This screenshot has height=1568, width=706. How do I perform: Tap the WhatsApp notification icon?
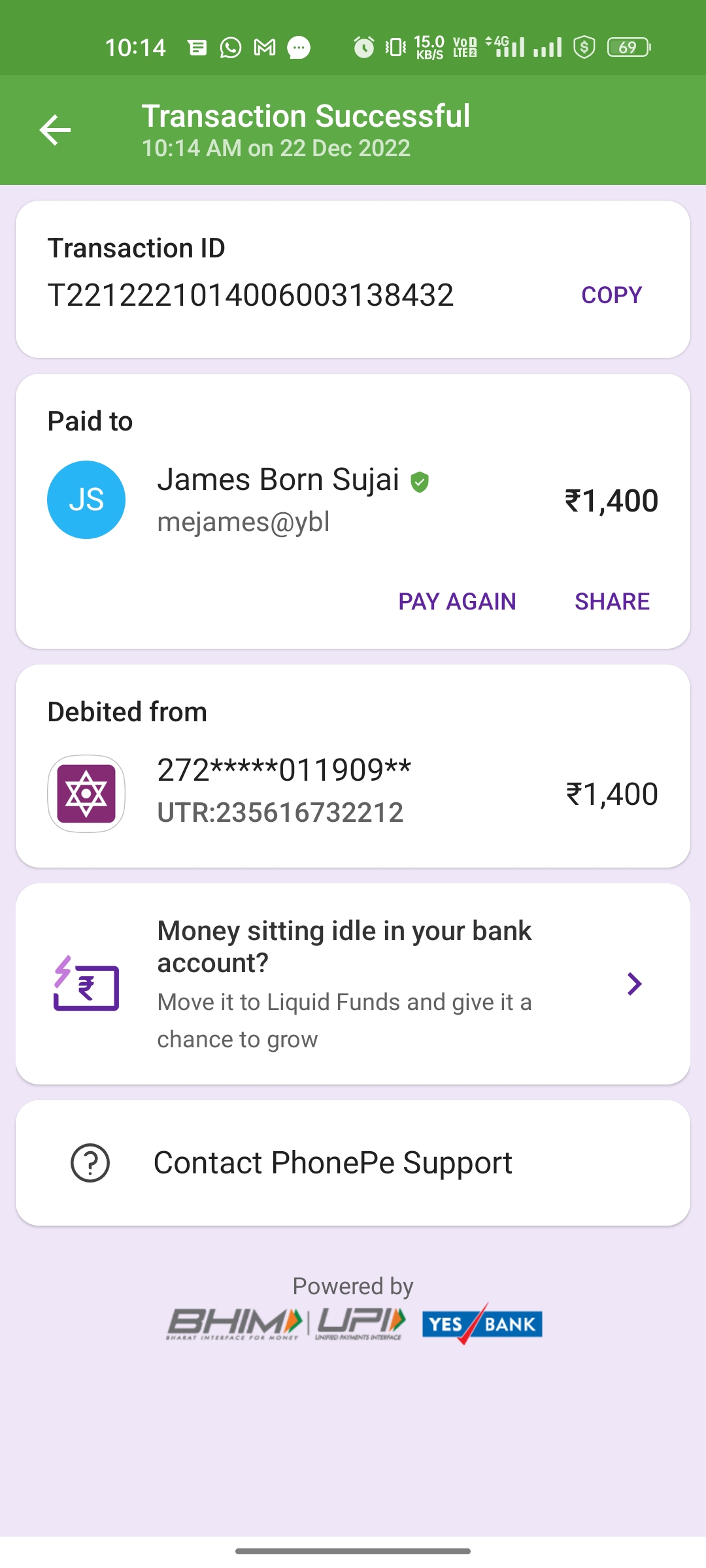(x=231, y=48)
